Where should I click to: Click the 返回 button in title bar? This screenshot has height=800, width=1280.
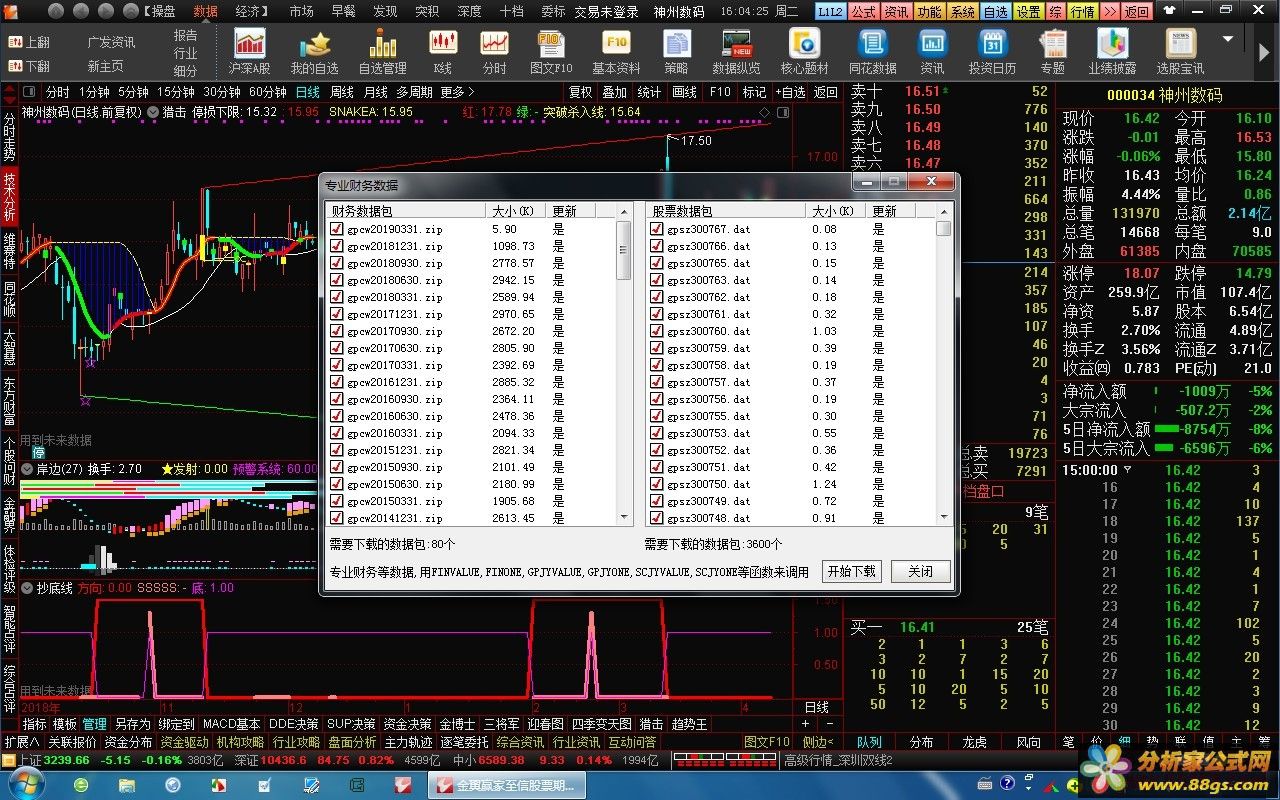coord(1137,11)
